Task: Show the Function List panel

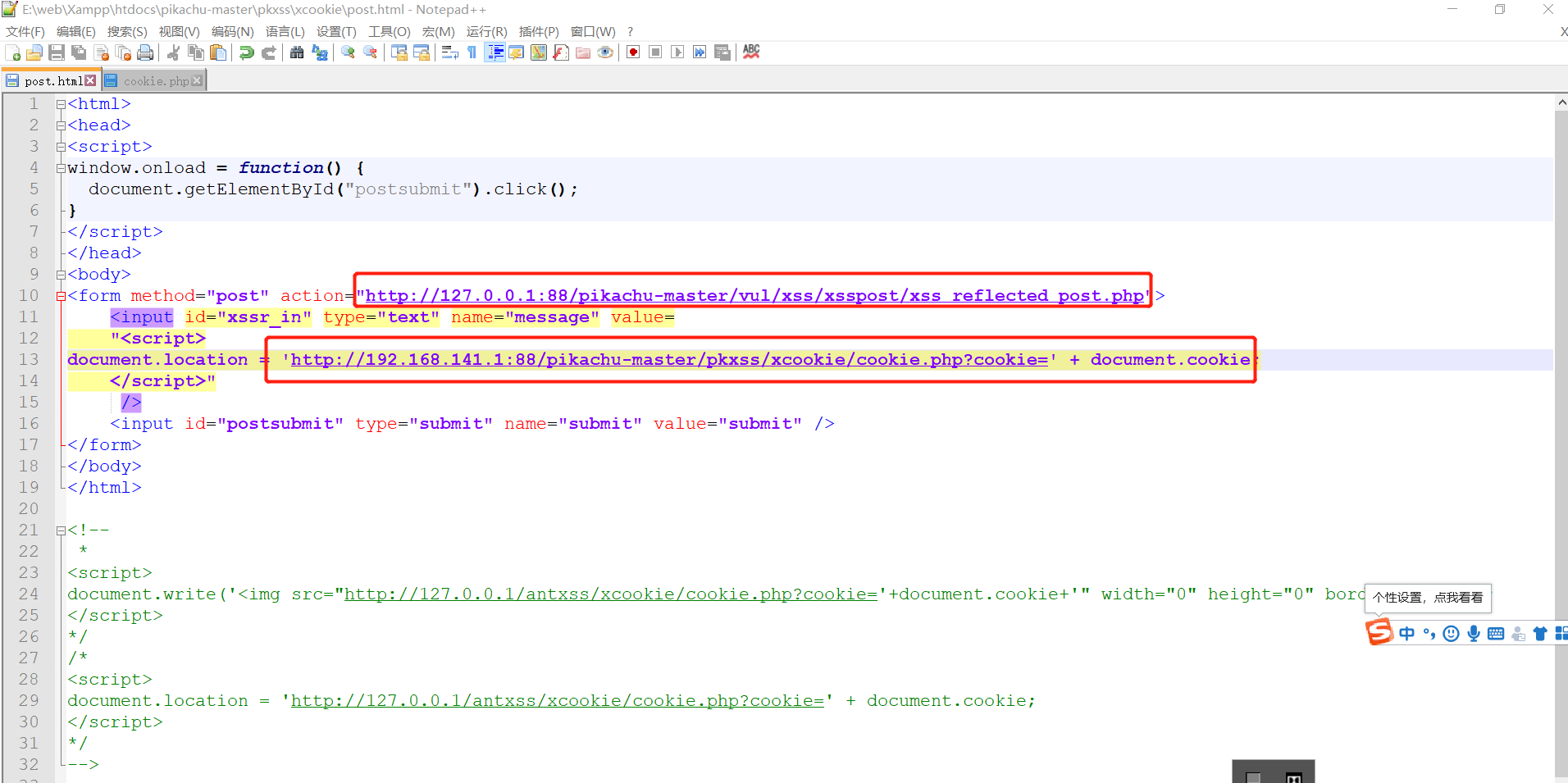Action: [x=561, y=52]
